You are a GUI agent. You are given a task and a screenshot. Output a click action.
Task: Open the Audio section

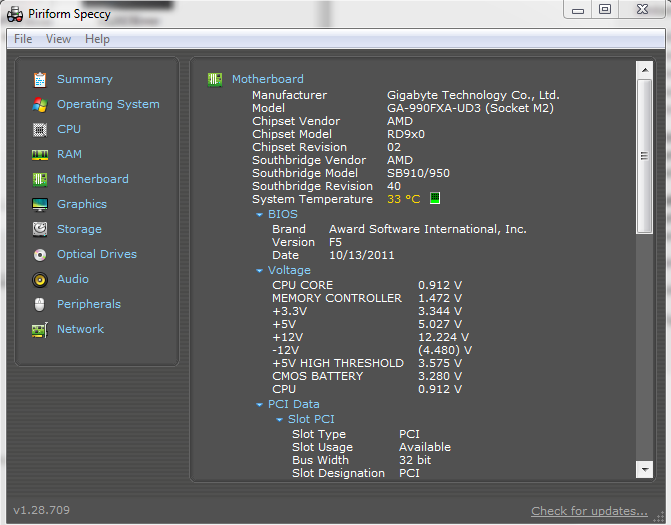pyautogui.click(x=73, y=279)
